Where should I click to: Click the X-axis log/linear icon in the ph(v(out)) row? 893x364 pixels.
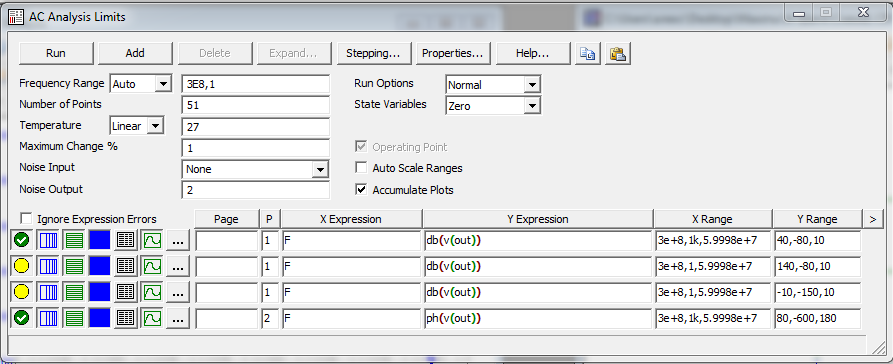point(48,318)
